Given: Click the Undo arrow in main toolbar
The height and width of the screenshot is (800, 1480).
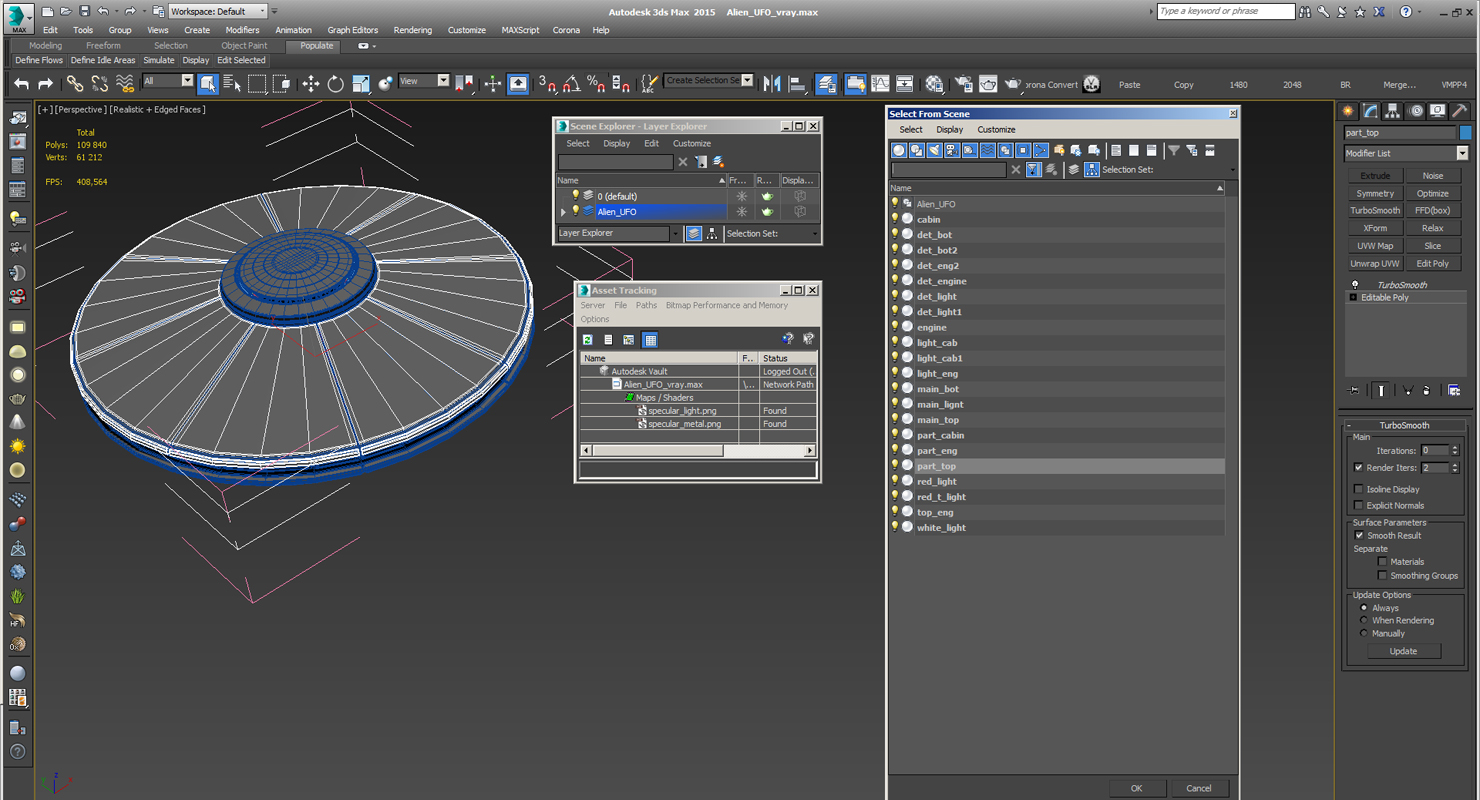Looking at the screenshot, I should pos(21,84).
